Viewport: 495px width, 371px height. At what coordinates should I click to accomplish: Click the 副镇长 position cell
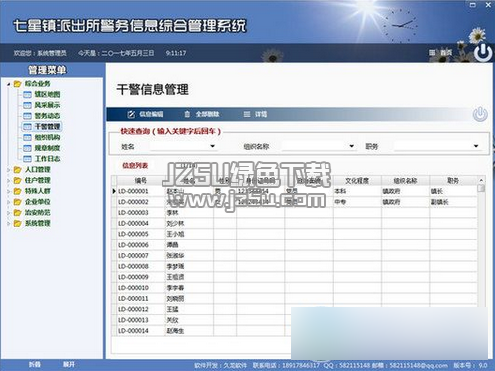(x=453, y=202)
